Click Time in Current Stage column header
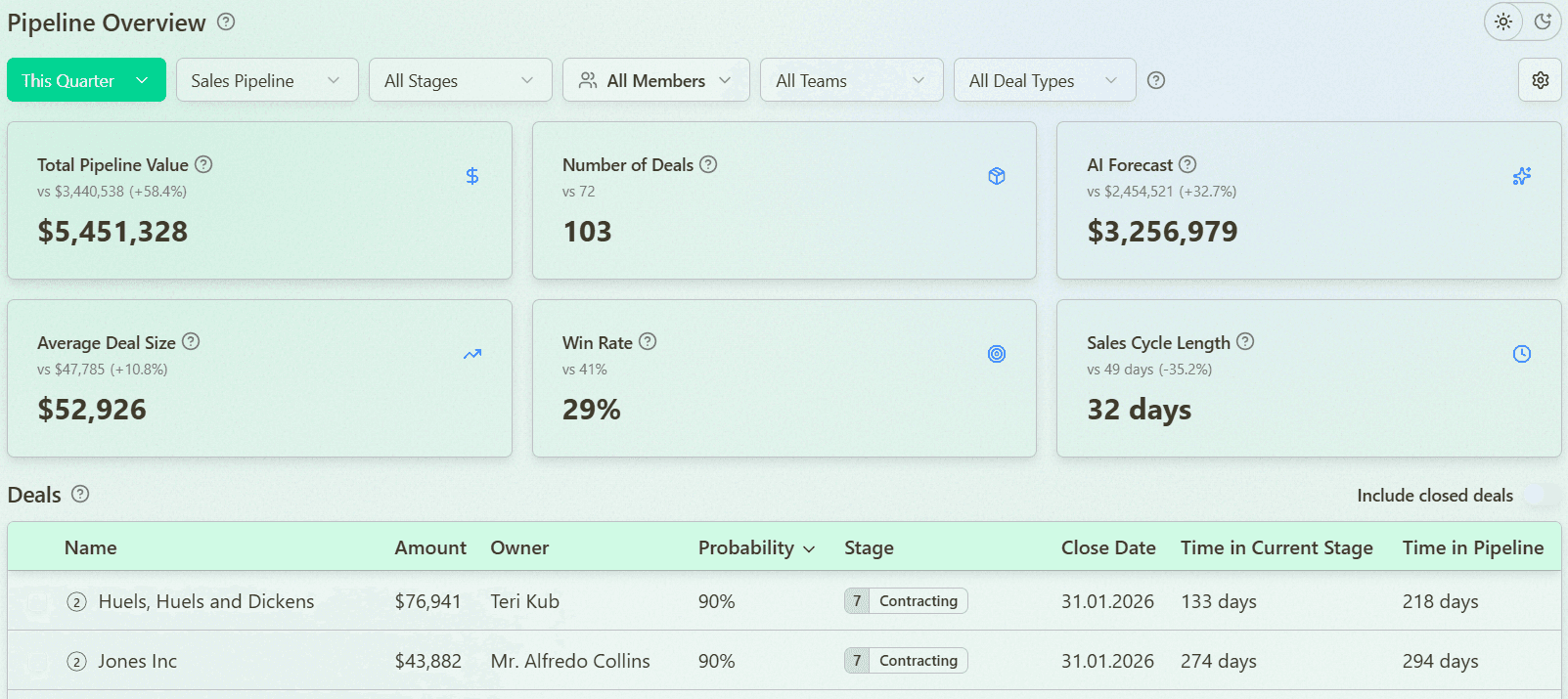The width and height of the screenshot is (1568, 699). 1277,547
